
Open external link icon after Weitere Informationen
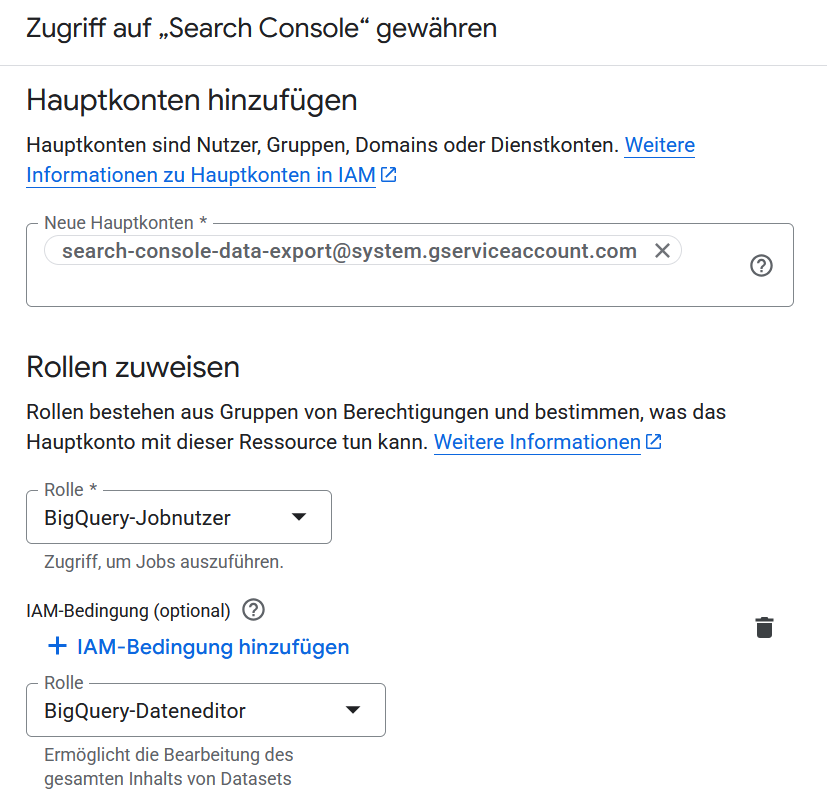point(653,441)
